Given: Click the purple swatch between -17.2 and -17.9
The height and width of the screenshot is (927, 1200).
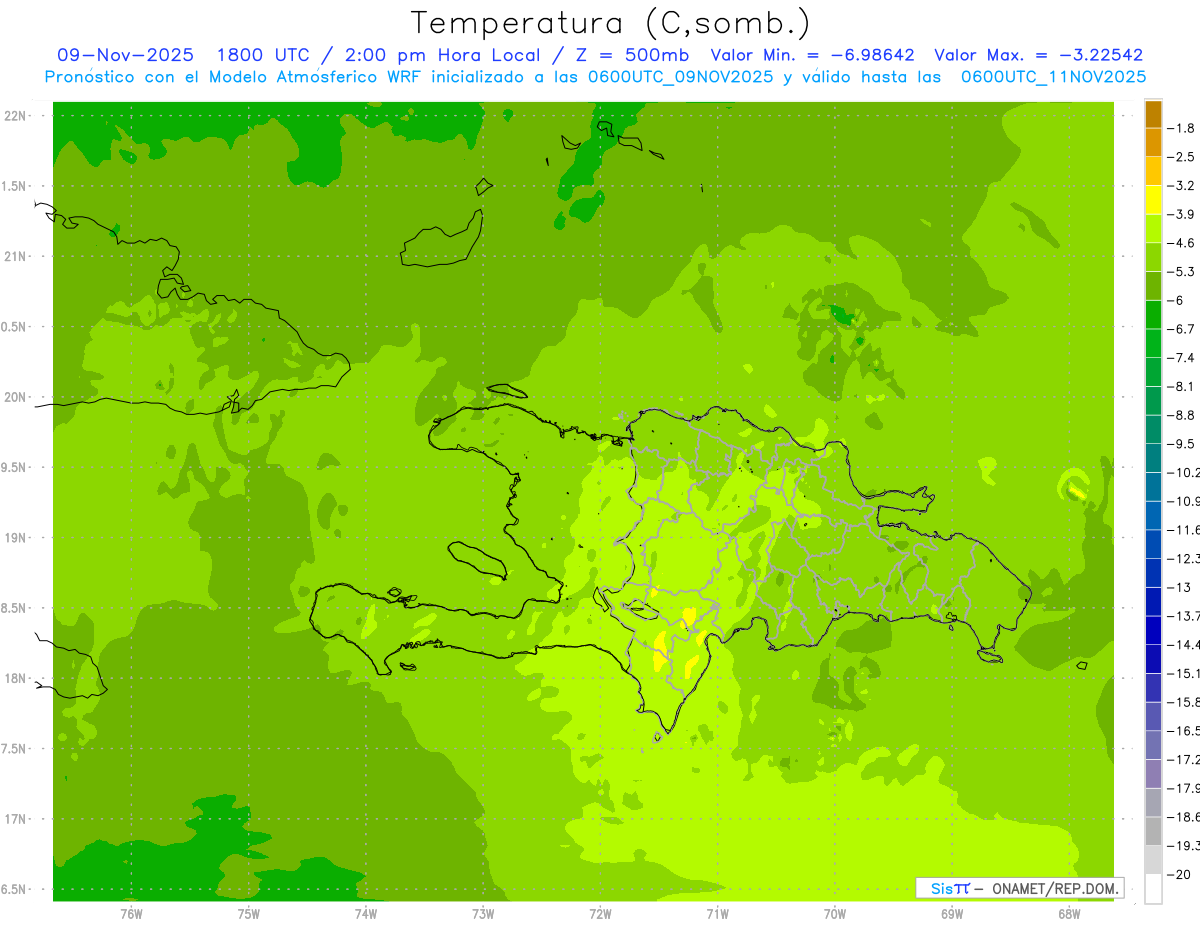Looking at the screenshot, I should [1153, 774].
